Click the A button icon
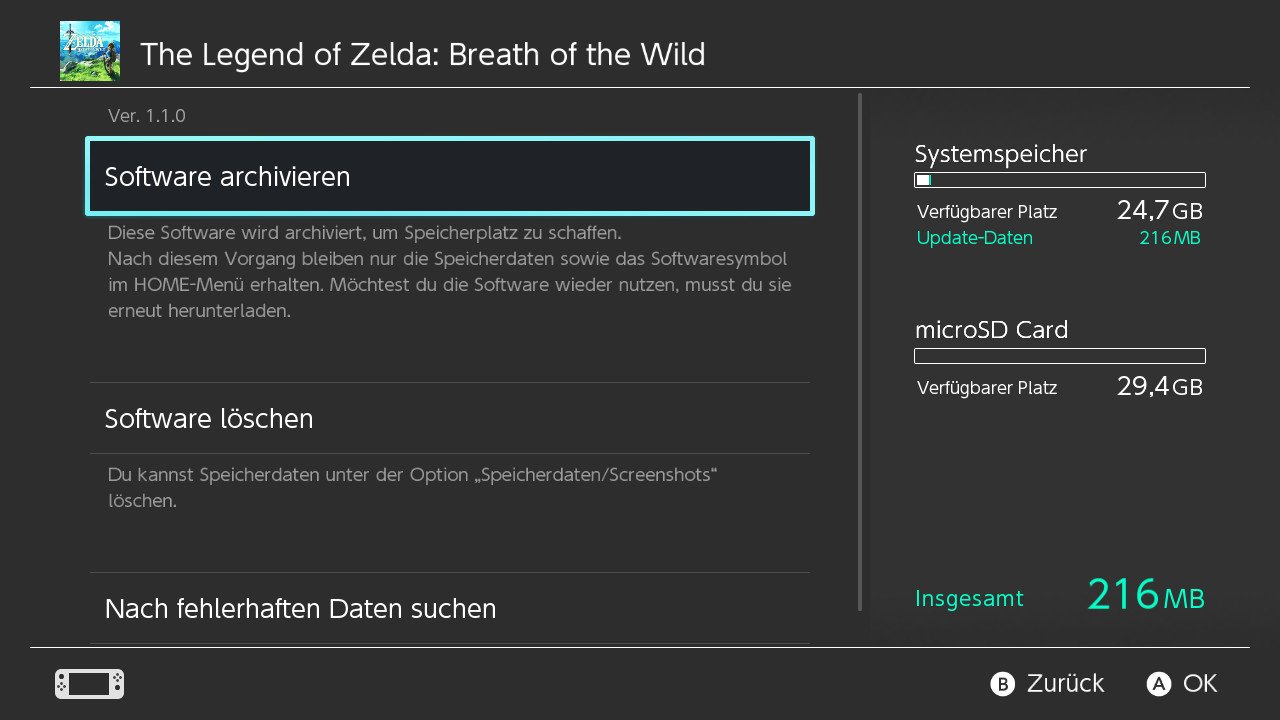Image resolution: width=1280 pixels, height=720 pixels. click(x=1158, y=684)
